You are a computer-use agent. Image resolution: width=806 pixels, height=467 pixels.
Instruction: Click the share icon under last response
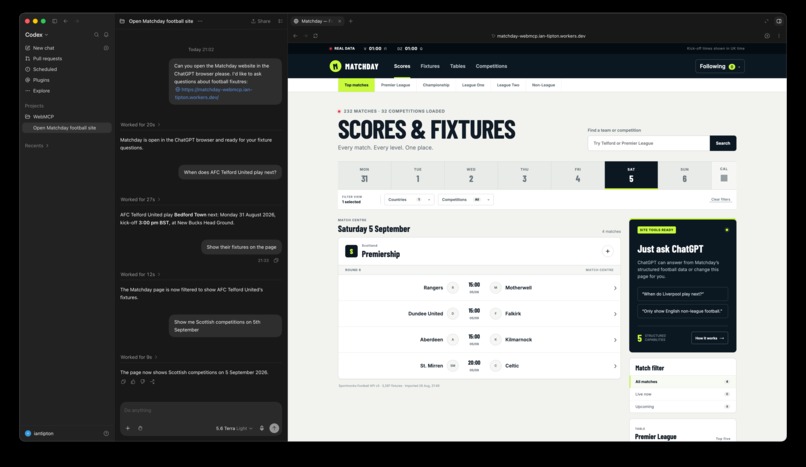point(152,382)
